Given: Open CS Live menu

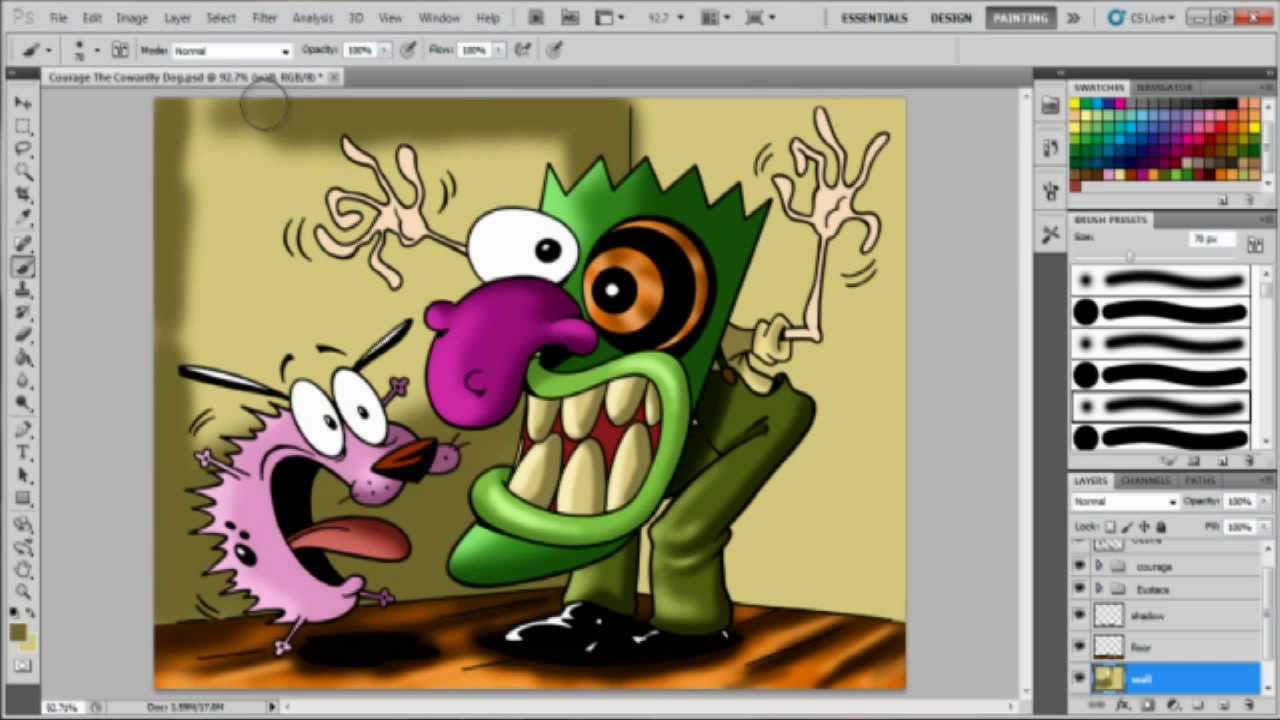Looking at the screenshot, I should pyautogui.click(x=1141, y=18).
